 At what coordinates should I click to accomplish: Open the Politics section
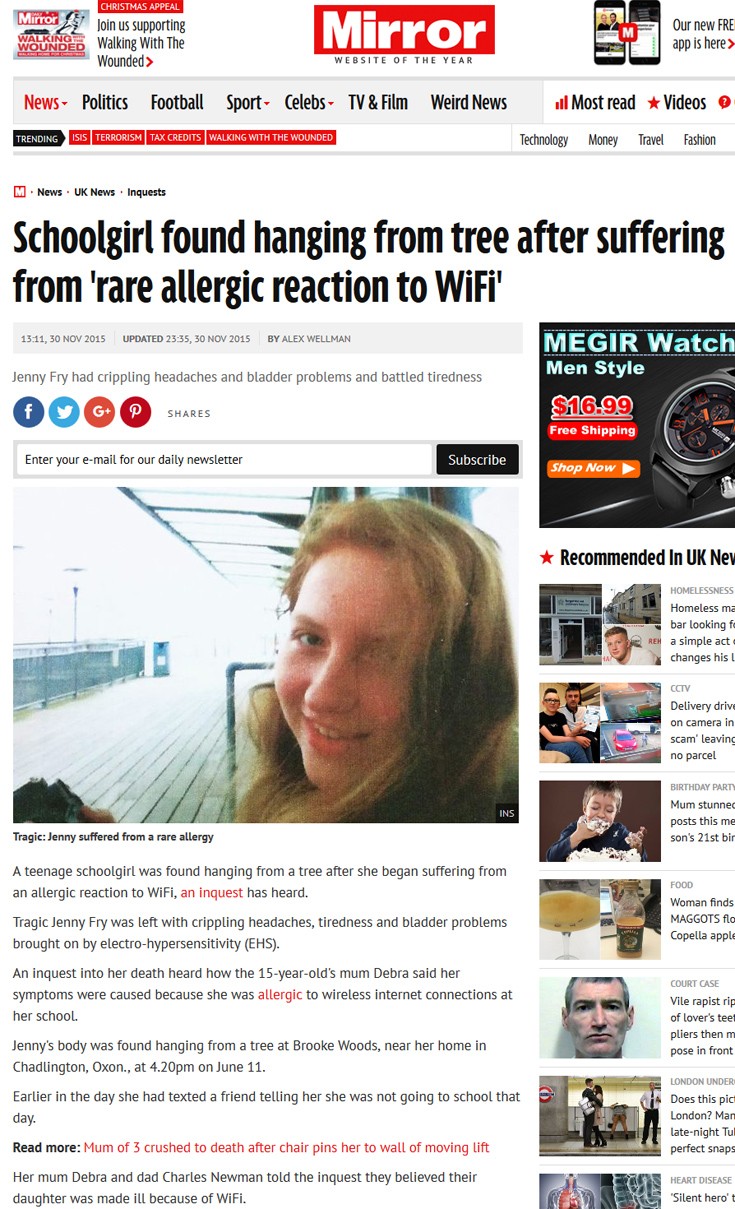pos(105,102)
